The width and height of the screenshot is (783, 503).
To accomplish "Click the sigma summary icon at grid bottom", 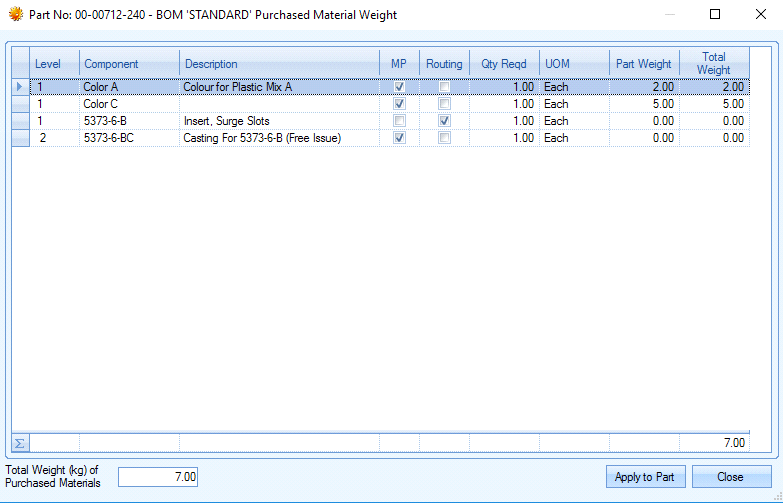I will [20, 442].
